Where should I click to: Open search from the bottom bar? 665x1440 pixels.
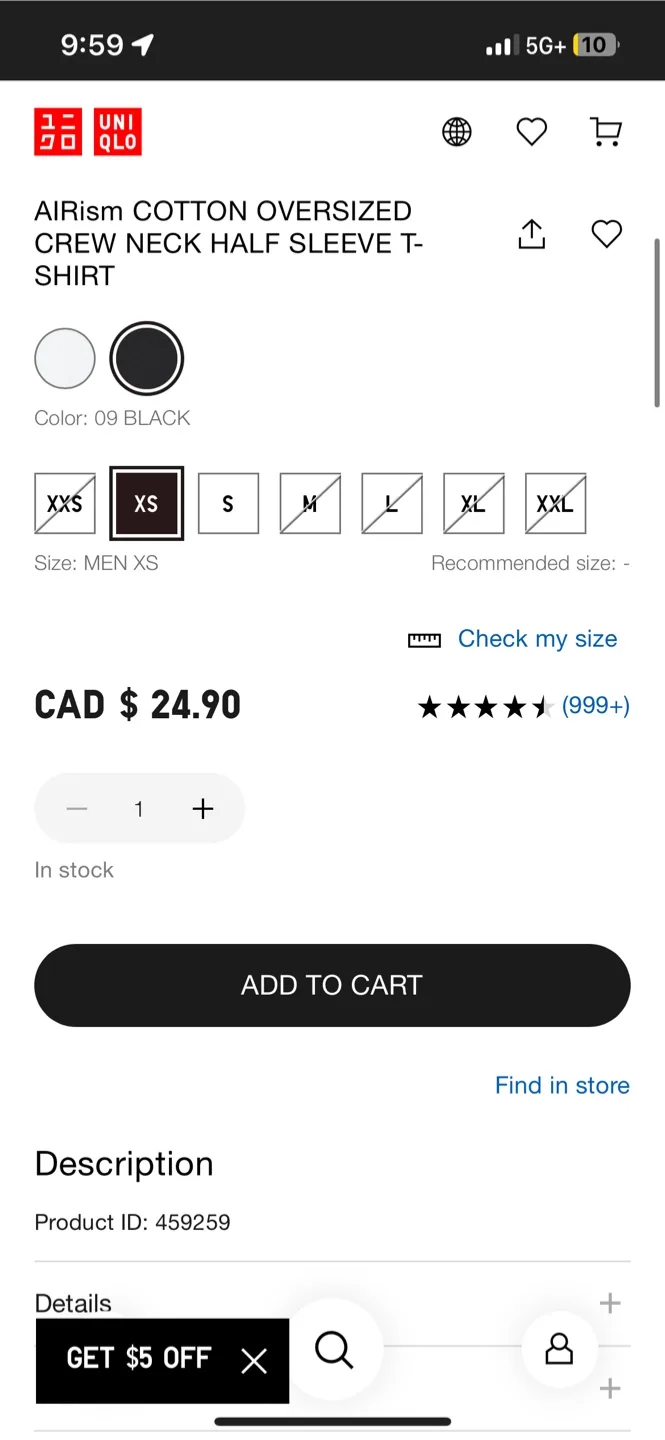(x=333, y=1350)
